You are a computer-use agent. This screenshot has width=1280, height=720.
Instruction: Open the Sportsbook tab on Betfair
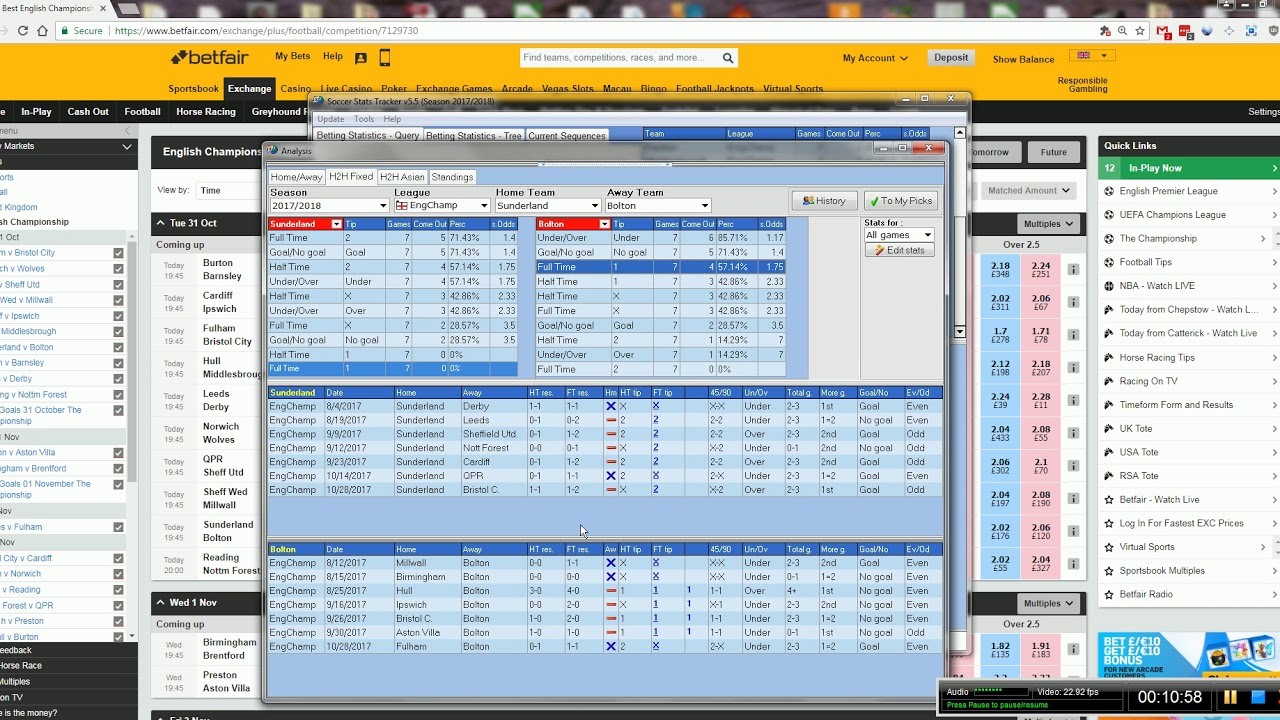tap(193, 88)
